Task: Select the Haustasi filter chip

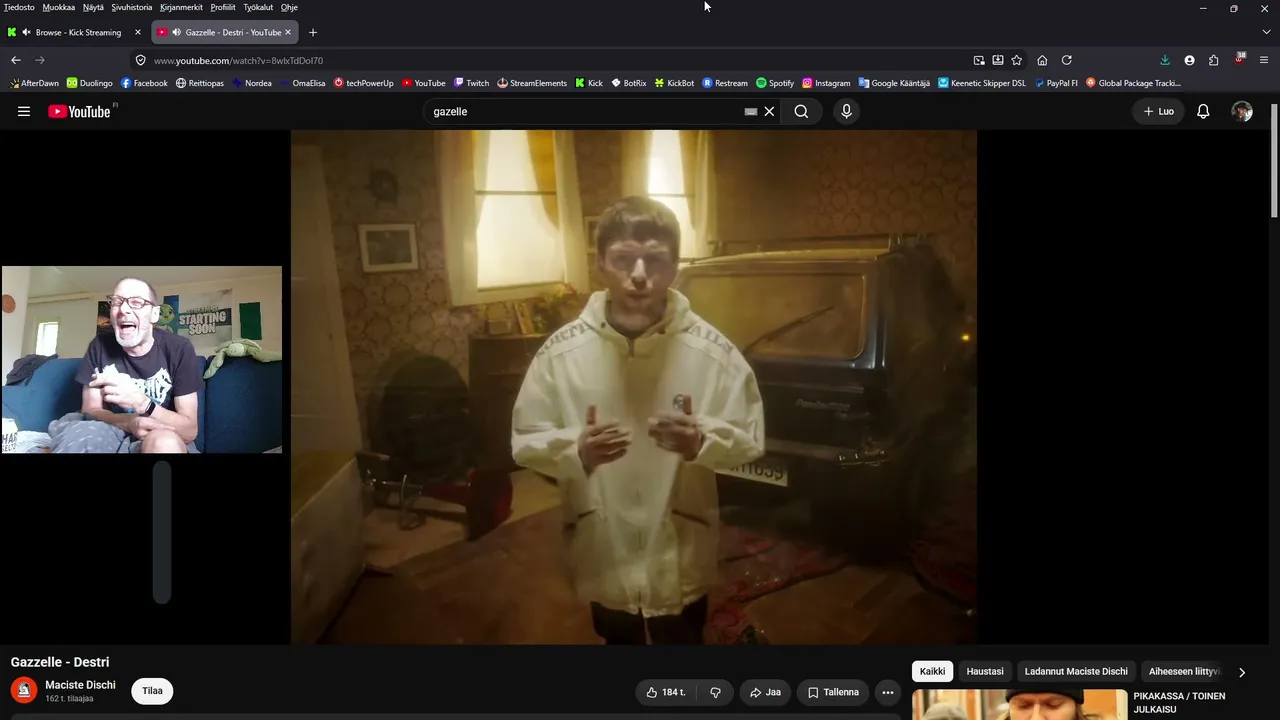Action: pos(985,672)
